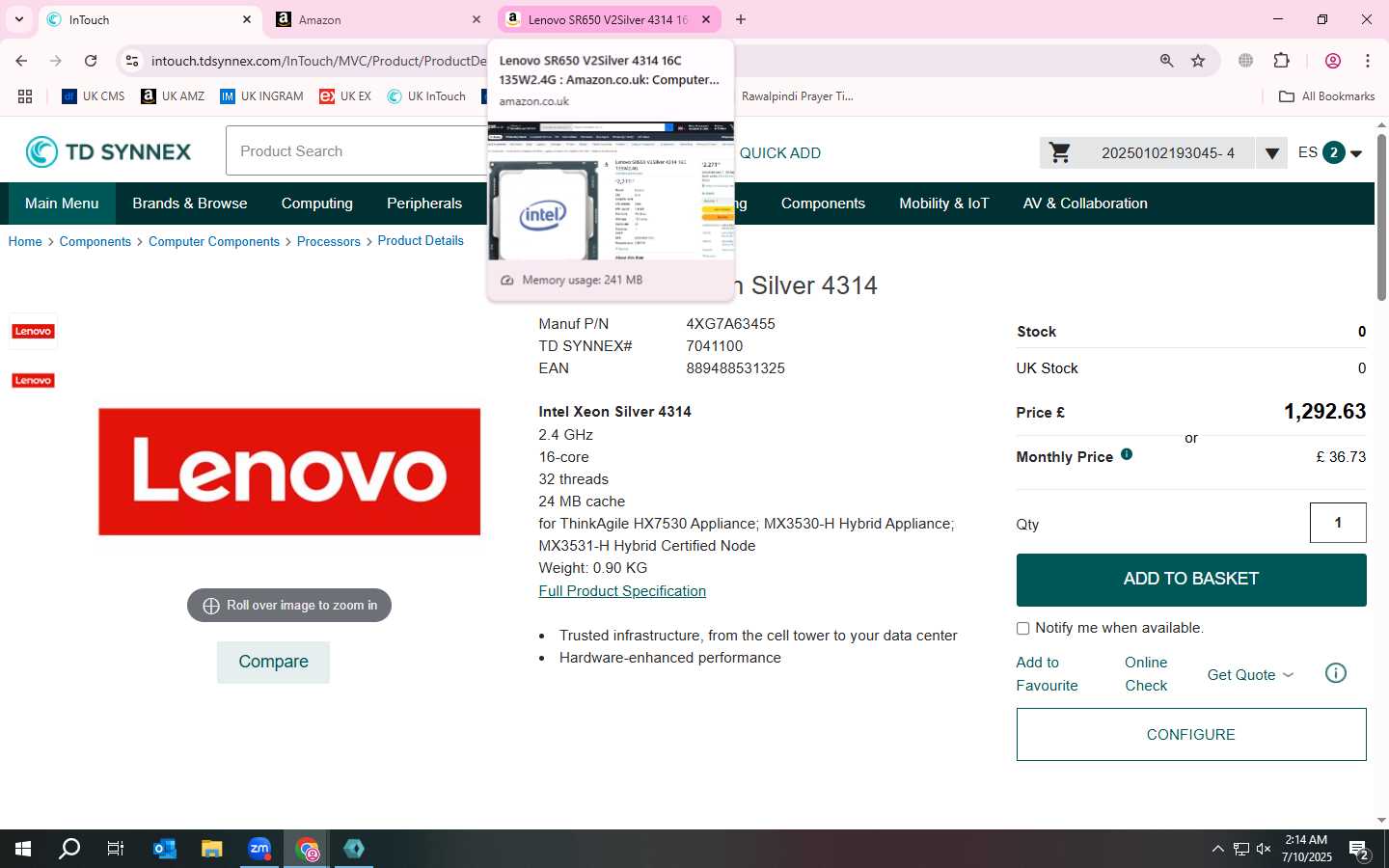This screenshot has height=868, width=1389.
Task: Click the large Lenovo product image
Action: [289, 472]
